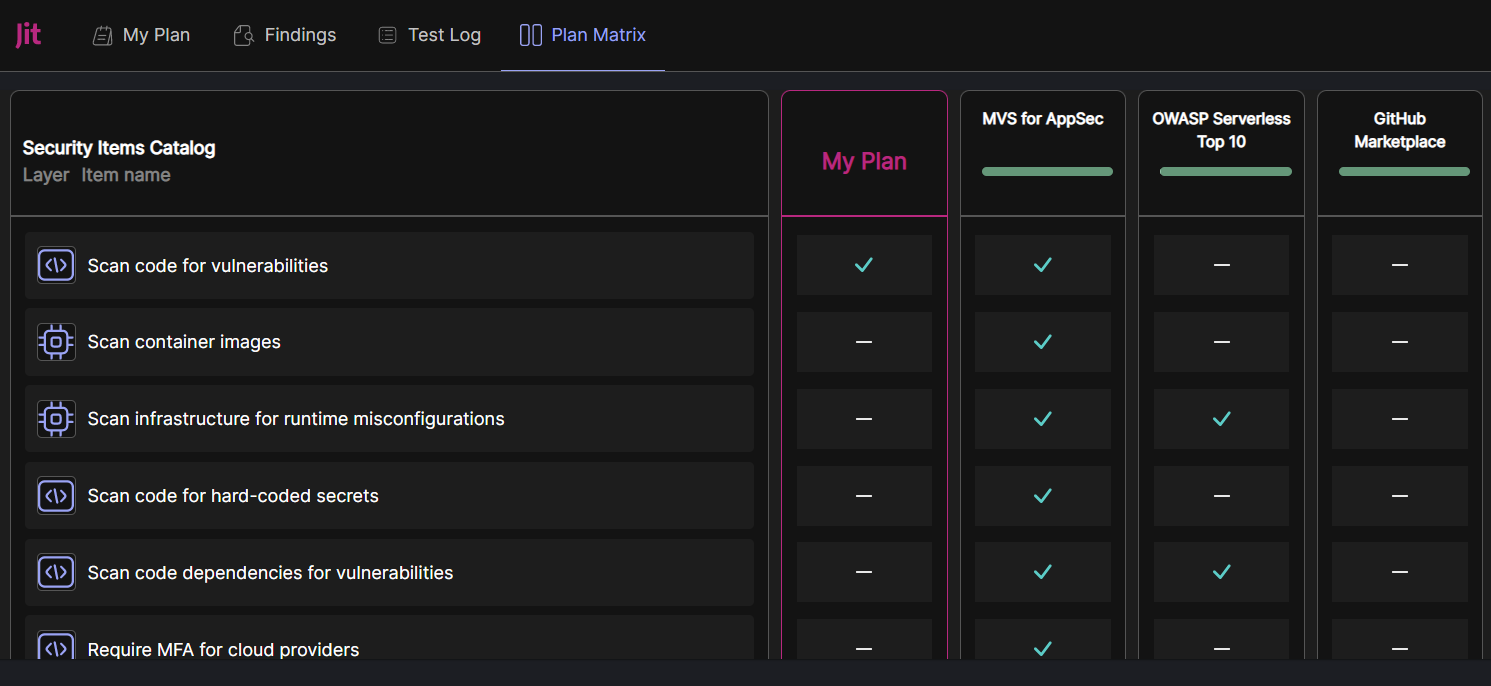Toggle My Plan check for Scan code for vulnerabilities

pyautogui.click(x=864, y=265)
